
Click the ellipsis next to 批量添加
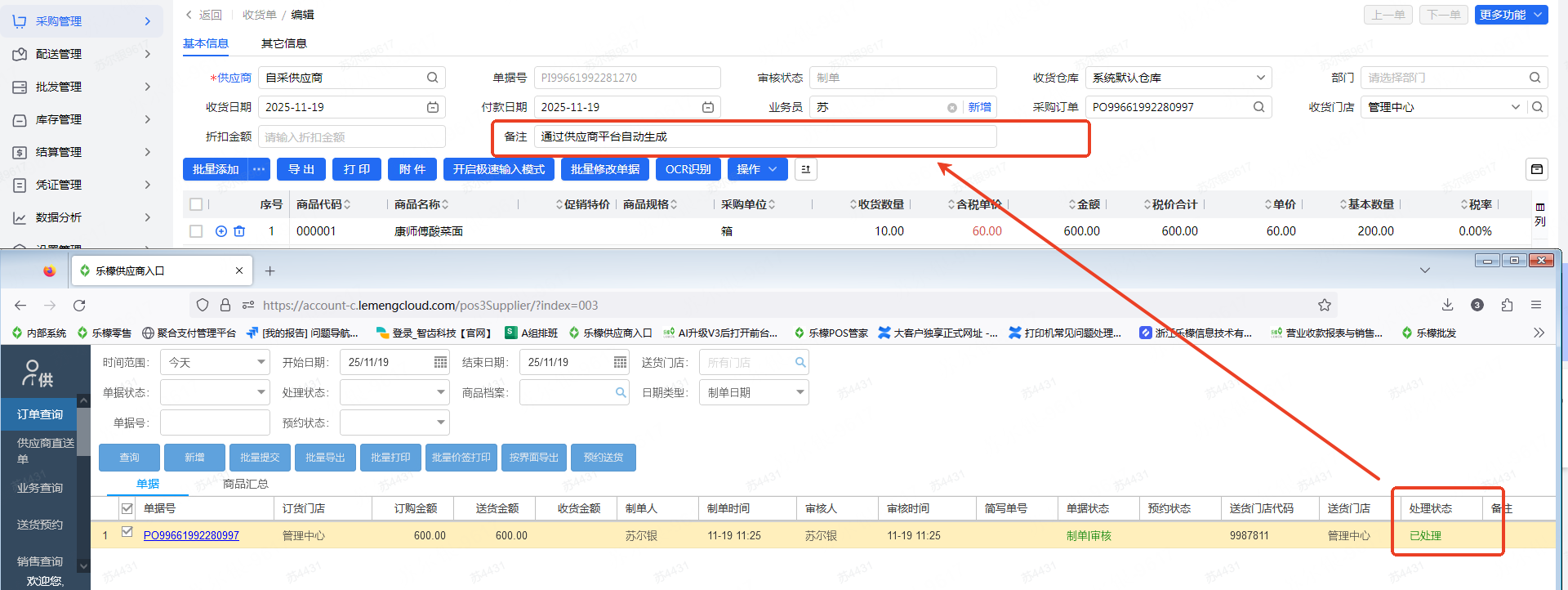click(259, 169)
